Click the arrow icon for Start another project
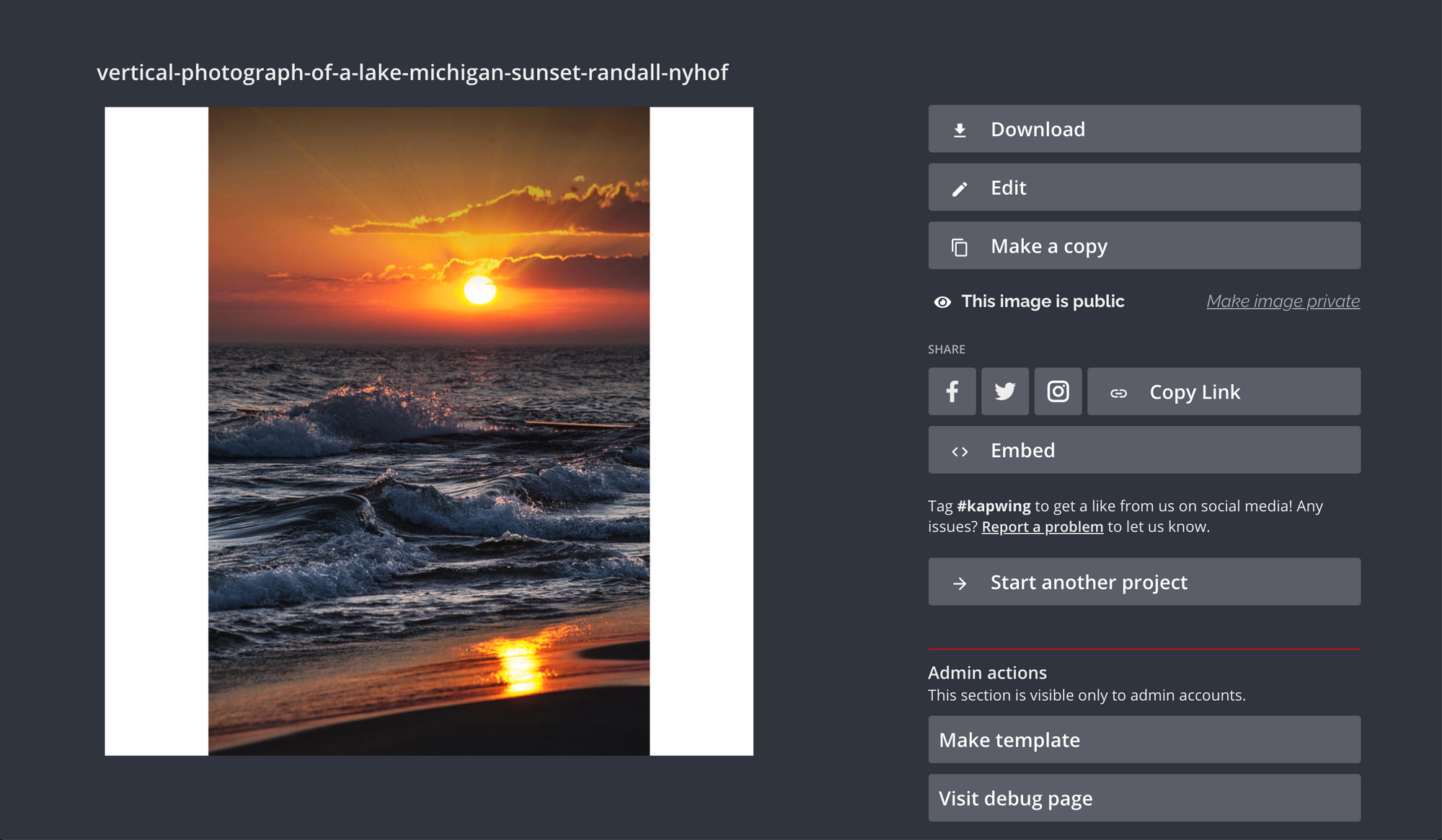 click(x=960, y=583)
